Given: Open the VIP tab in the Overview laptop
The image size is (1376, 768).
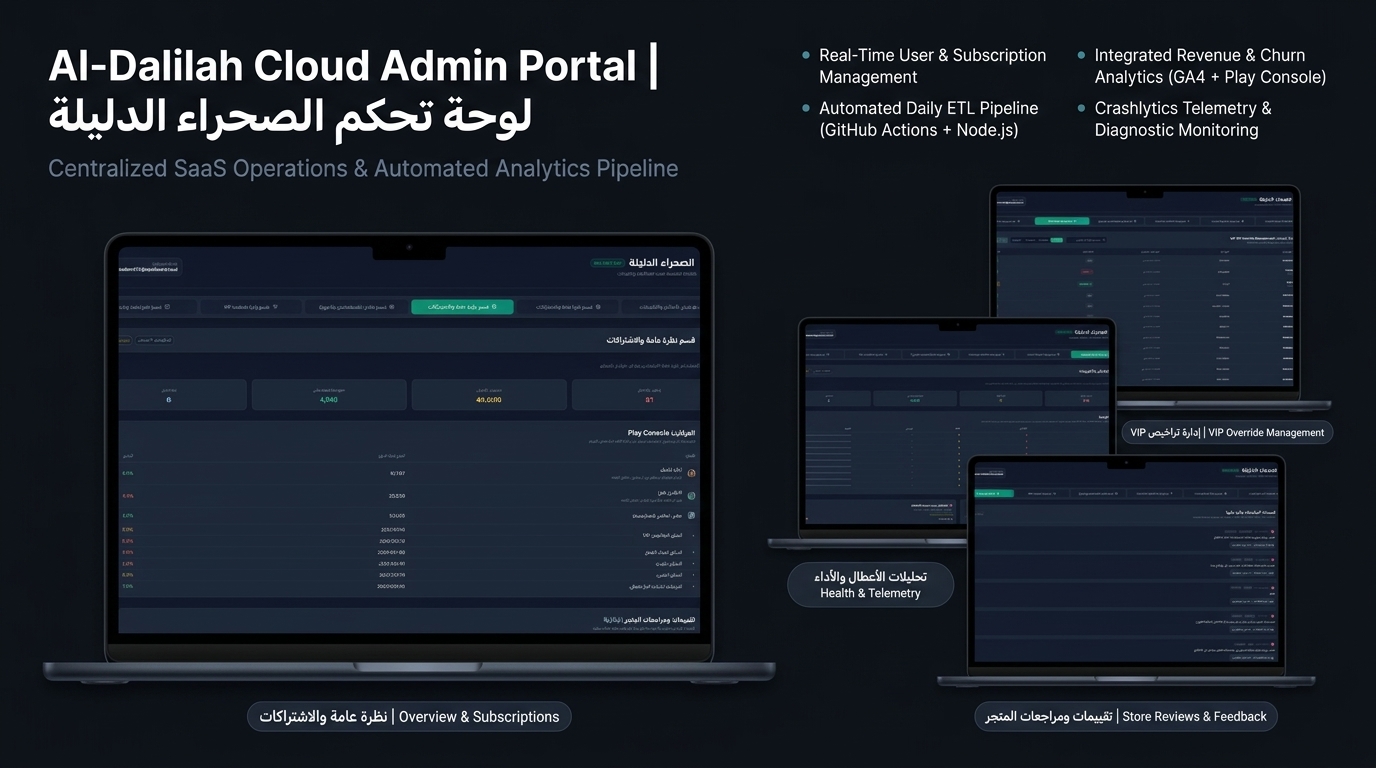Looking at the screenshot, I should [250, 307].
